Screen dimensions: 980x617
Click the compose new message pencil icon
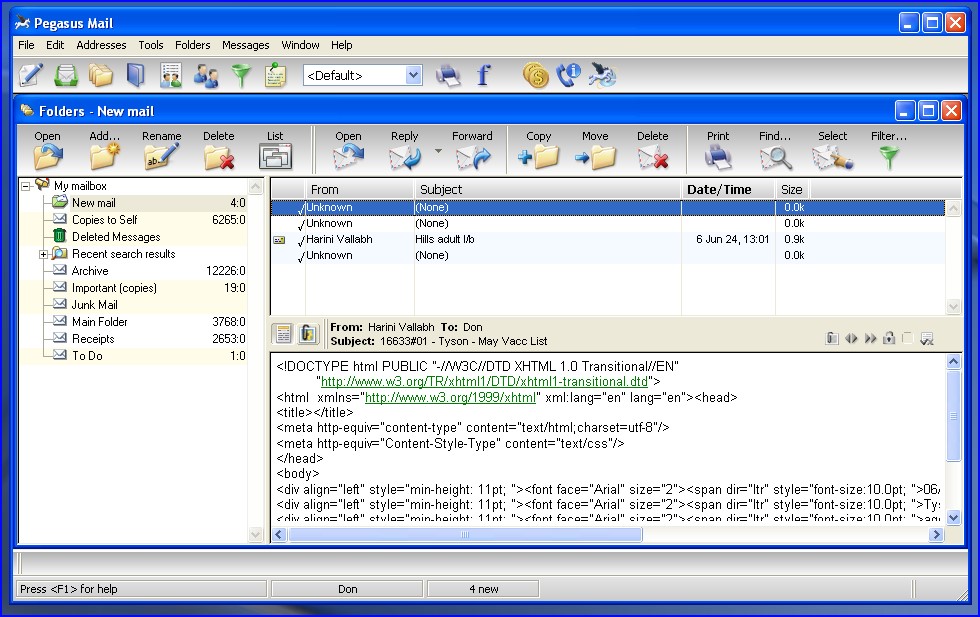(x=31, y=75)
